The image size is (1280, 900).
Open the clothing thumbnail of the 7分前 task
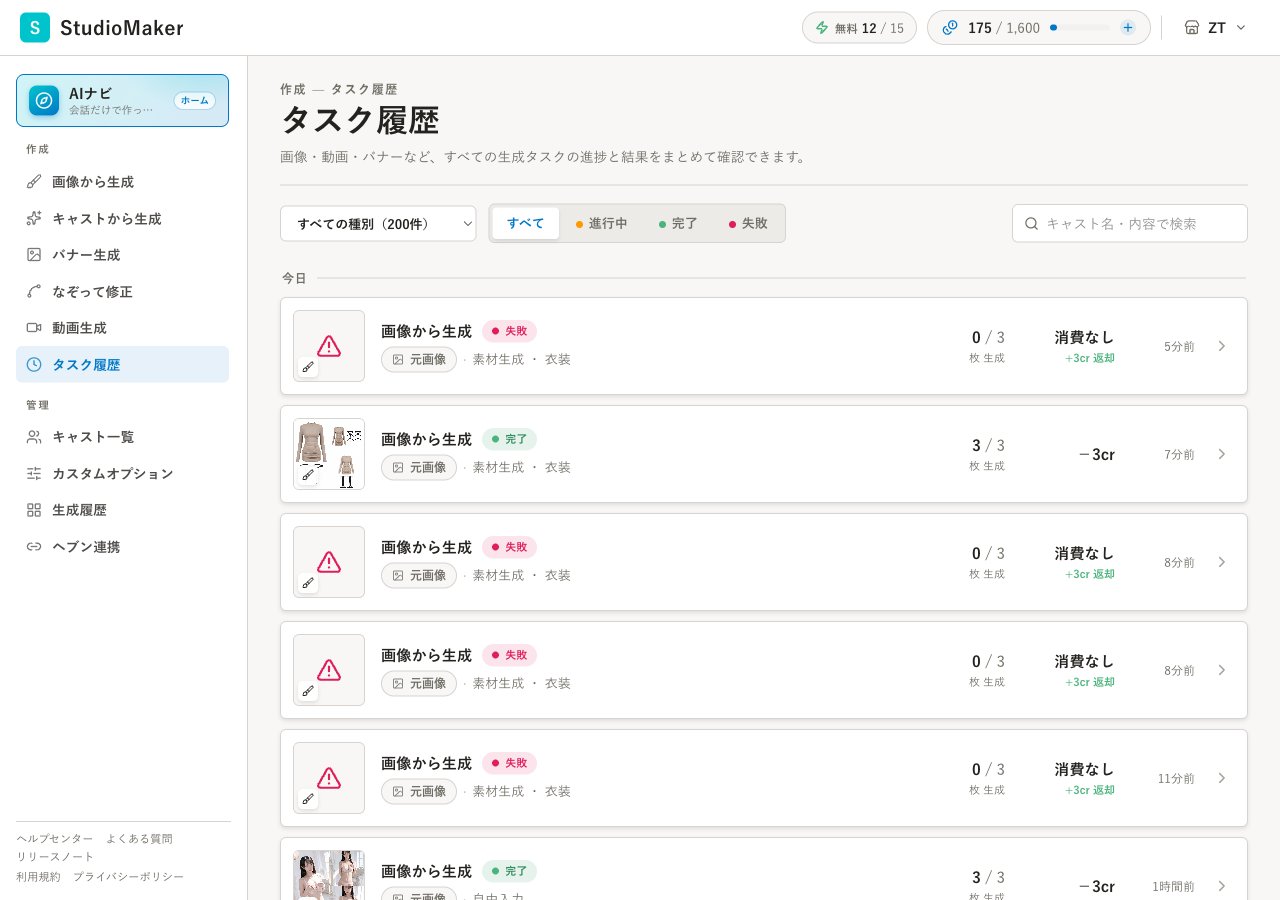pos(329,454)
